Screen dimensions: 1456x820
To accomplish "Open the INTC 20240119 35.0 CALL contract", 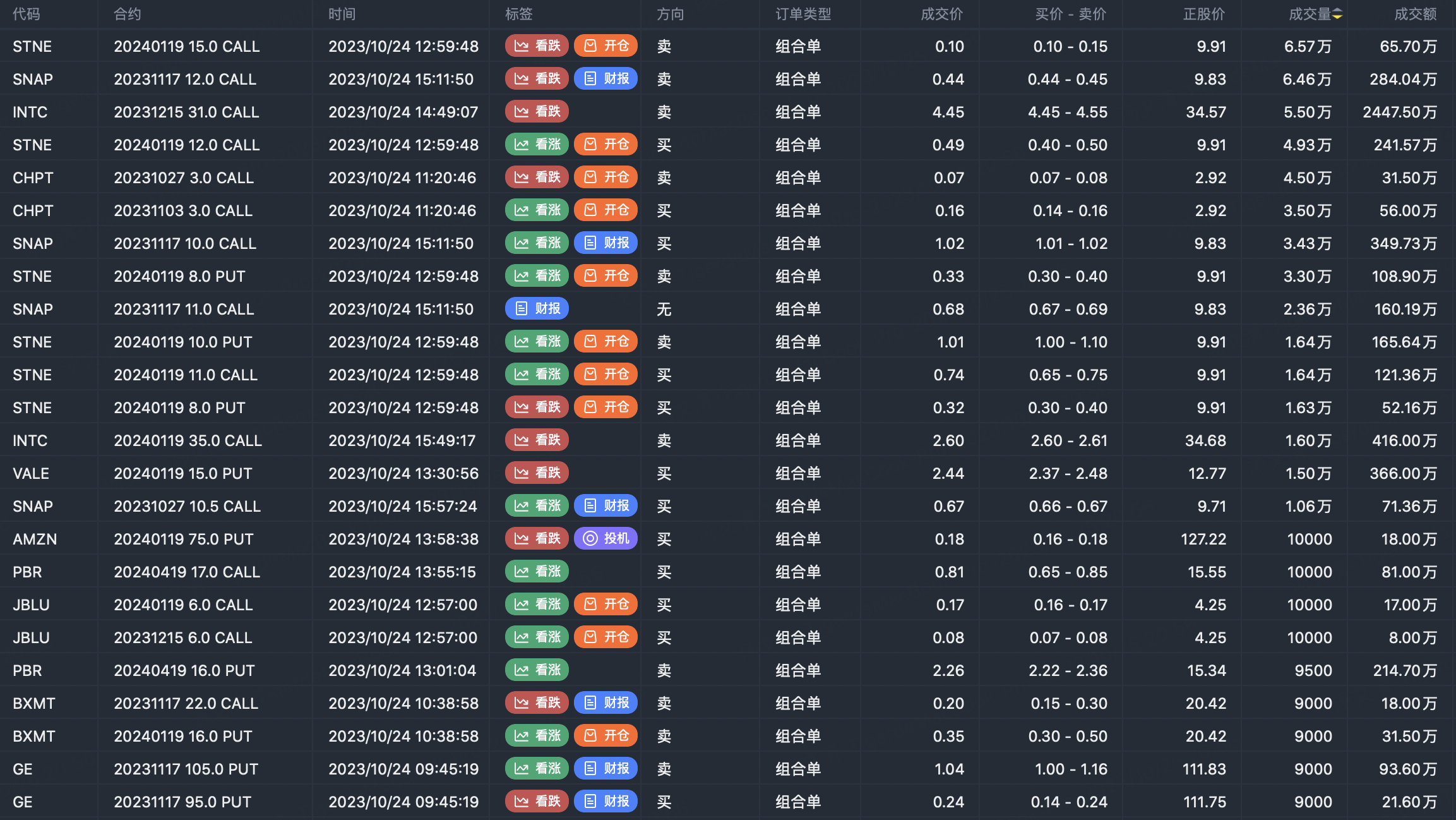I will pos(188,440).
